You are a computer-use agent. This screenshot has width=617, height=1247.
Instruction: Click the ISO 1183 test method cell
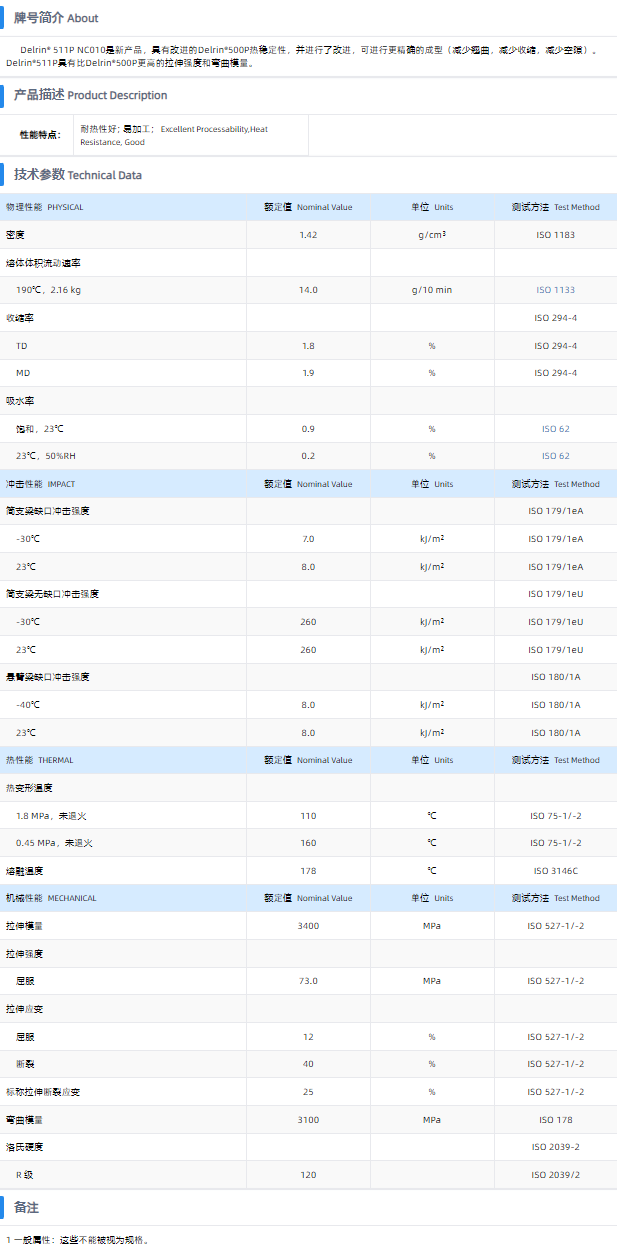pyautogui.click(x=555, y=235)
